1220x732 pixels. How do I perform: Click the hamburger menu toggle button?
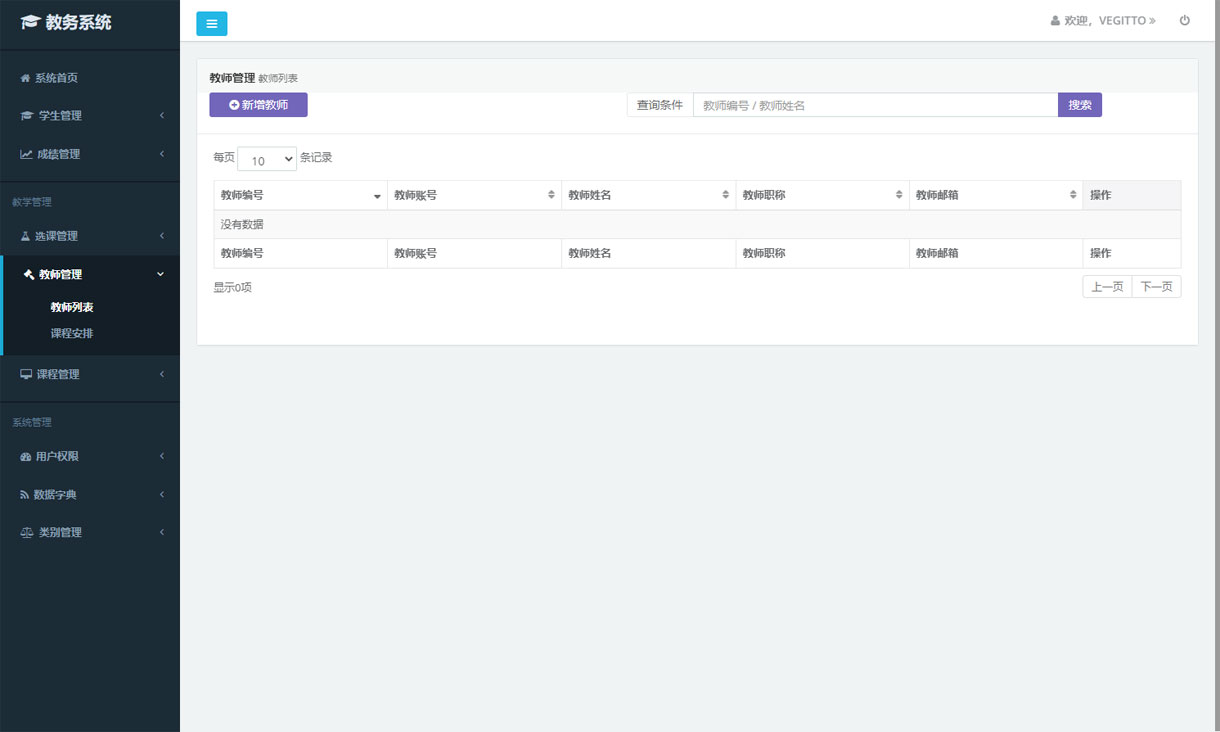[x=211, y=24]
